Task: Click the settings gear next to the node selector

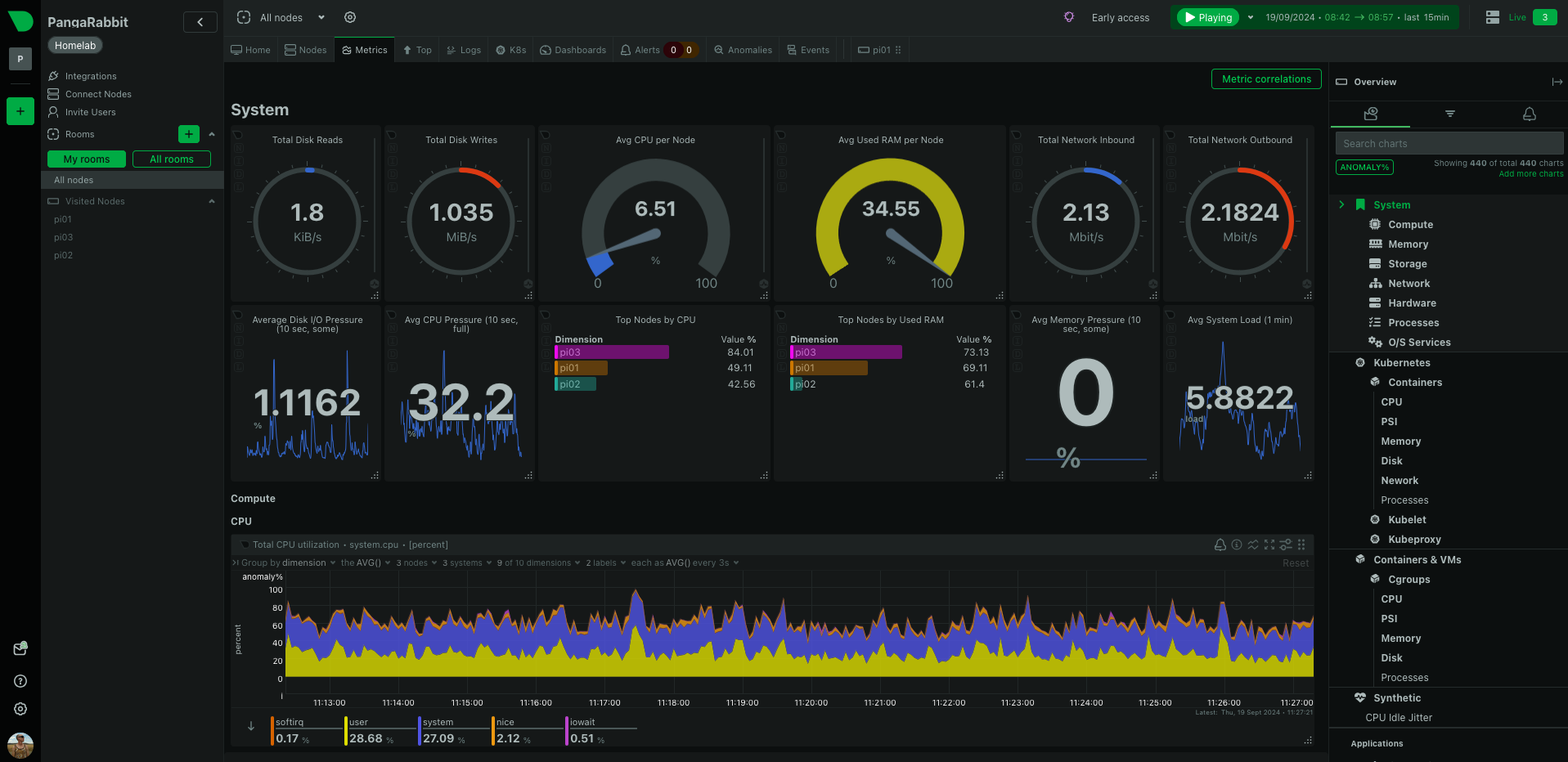Action: coord(350,17)
